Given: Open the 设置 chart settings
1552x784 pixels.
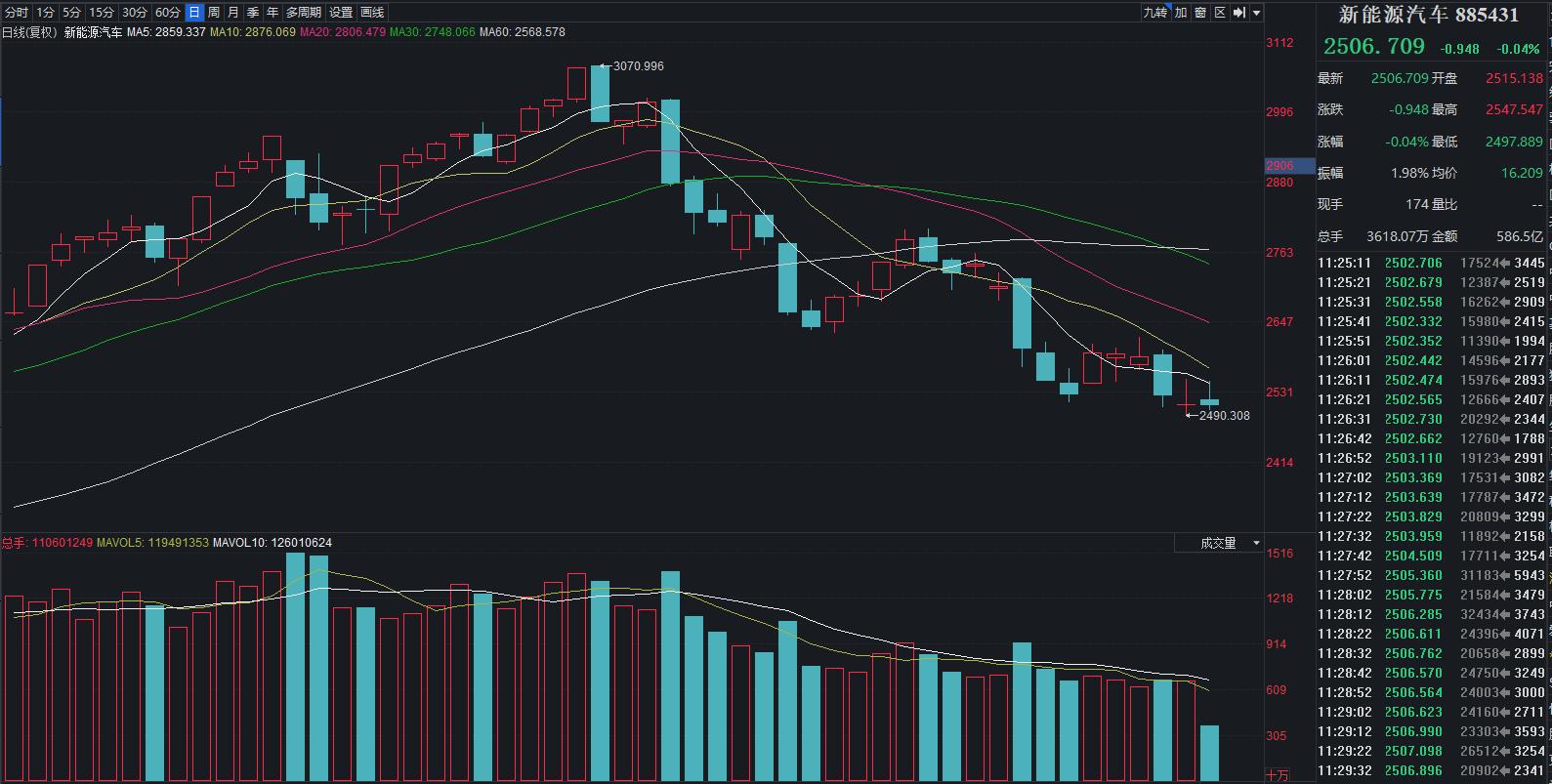Looking at the screenshot, I should [x=341, y=13].
